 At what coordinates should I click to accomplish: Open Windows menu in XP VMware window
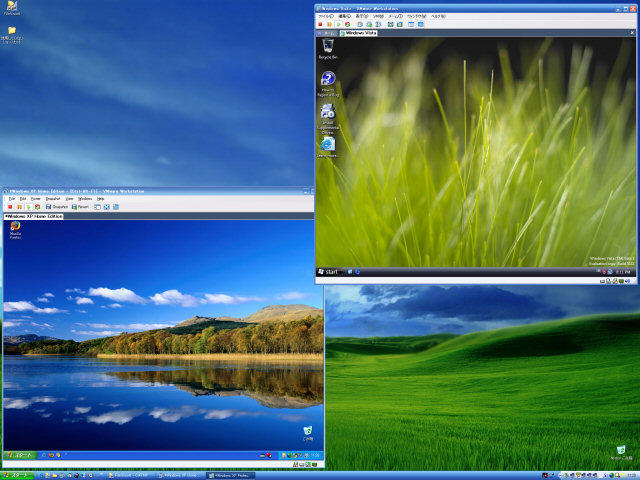tap(85, 199)
